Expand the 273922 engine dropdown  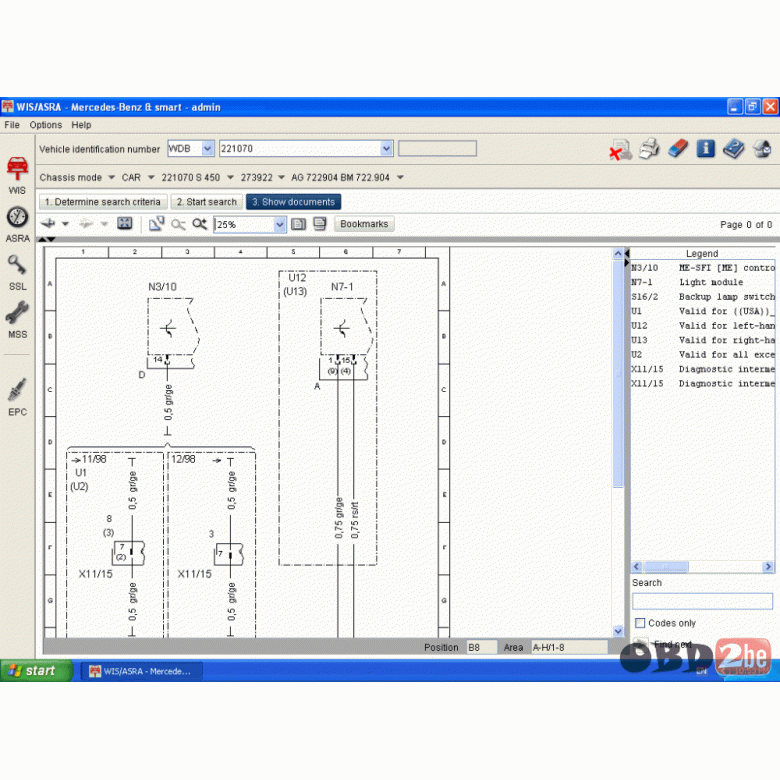click(x=282, y=178)
